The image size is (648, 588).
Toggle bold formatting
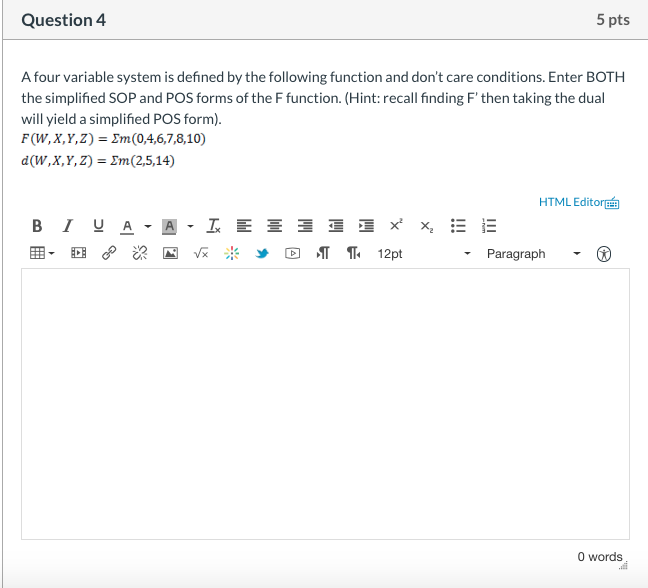(37, 226)
